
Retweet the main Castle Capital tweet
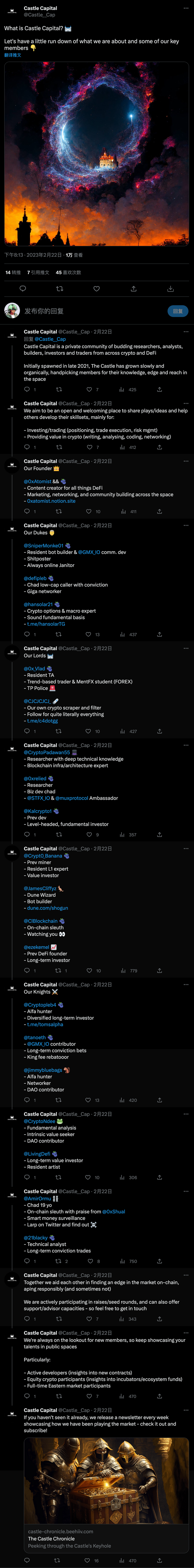[x=59, y=288]
